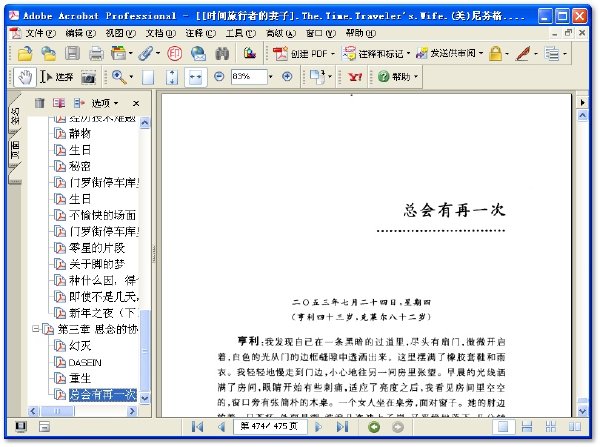600x447 pixels.
Task: Select the 重生 bookmark
Action: pos(80,378)
